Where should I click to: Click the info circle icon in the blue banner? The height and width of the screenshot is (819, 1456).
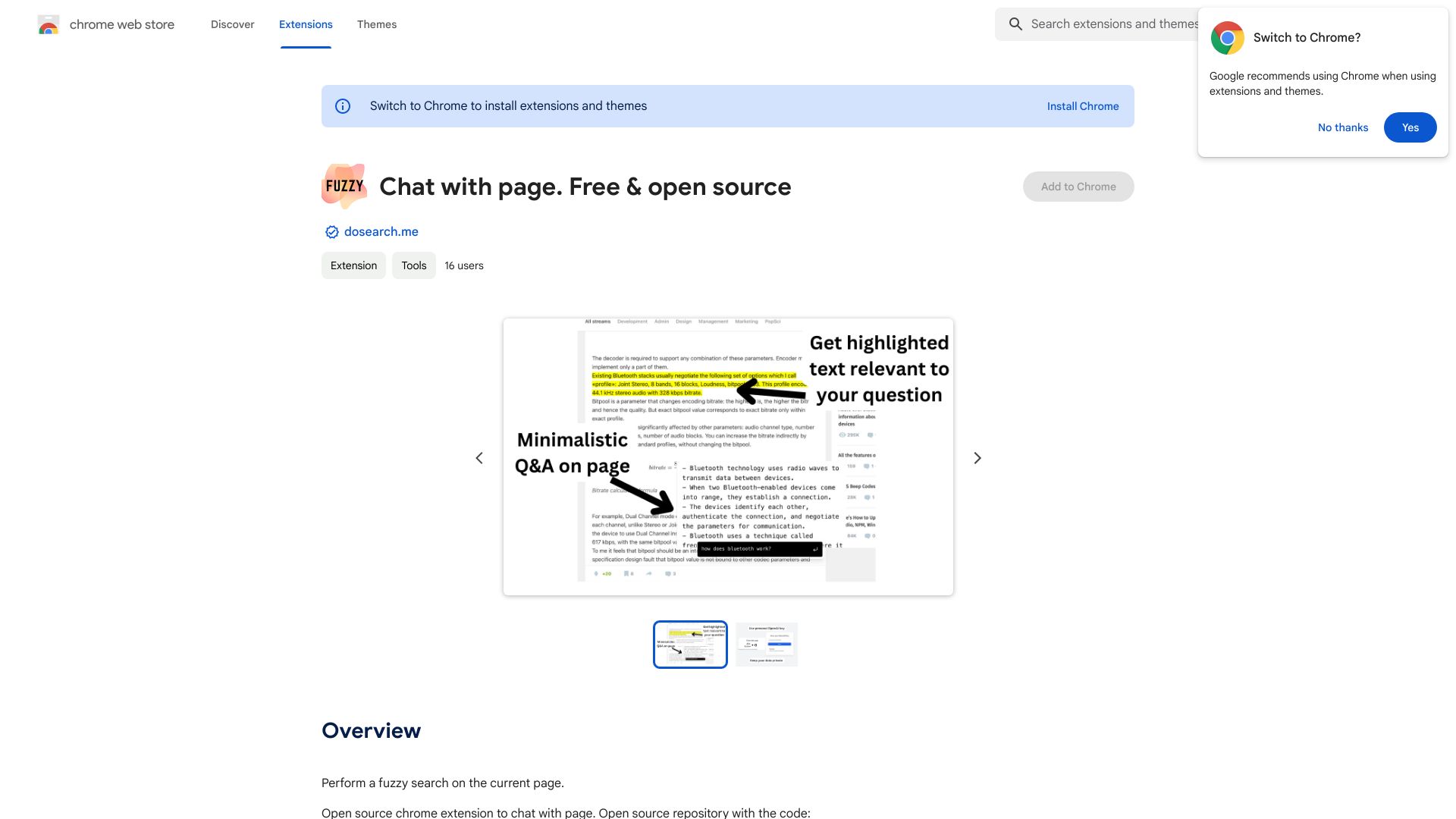(x=343, y=106)
